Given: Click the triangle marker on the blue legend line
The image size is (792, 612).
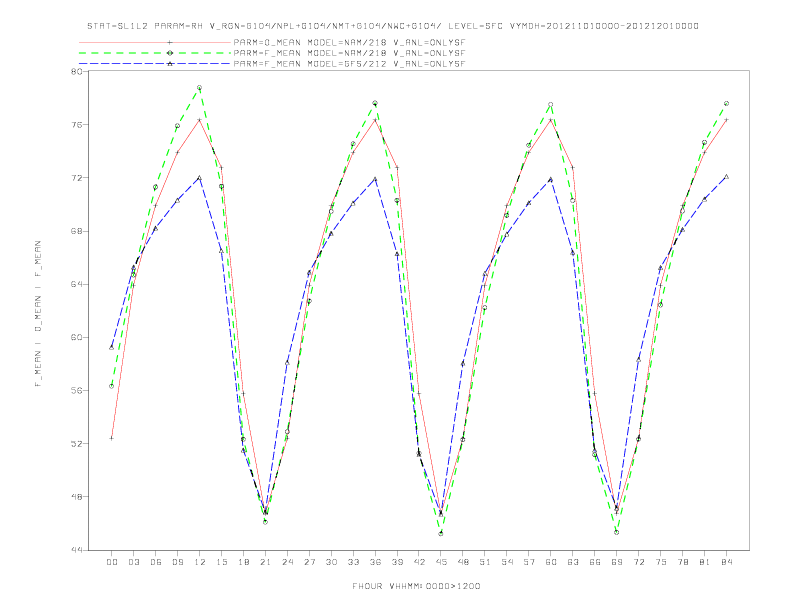Looking at the screenshot, I should coord(170,64).
